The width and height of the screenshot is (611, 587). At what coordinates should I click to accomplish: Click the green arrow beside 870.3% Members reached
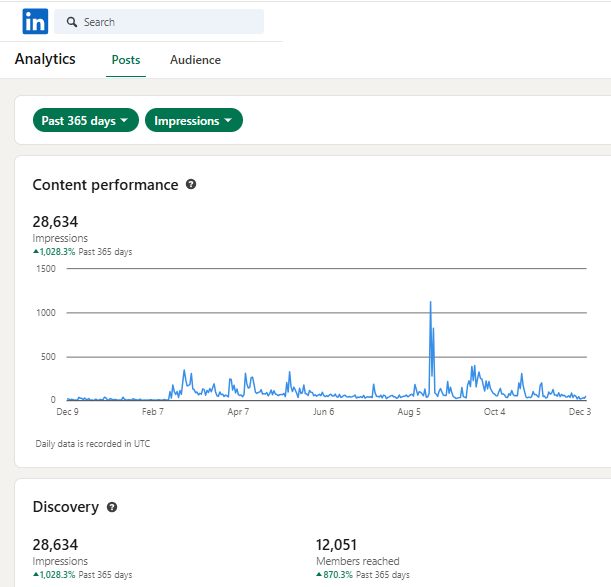319,574
